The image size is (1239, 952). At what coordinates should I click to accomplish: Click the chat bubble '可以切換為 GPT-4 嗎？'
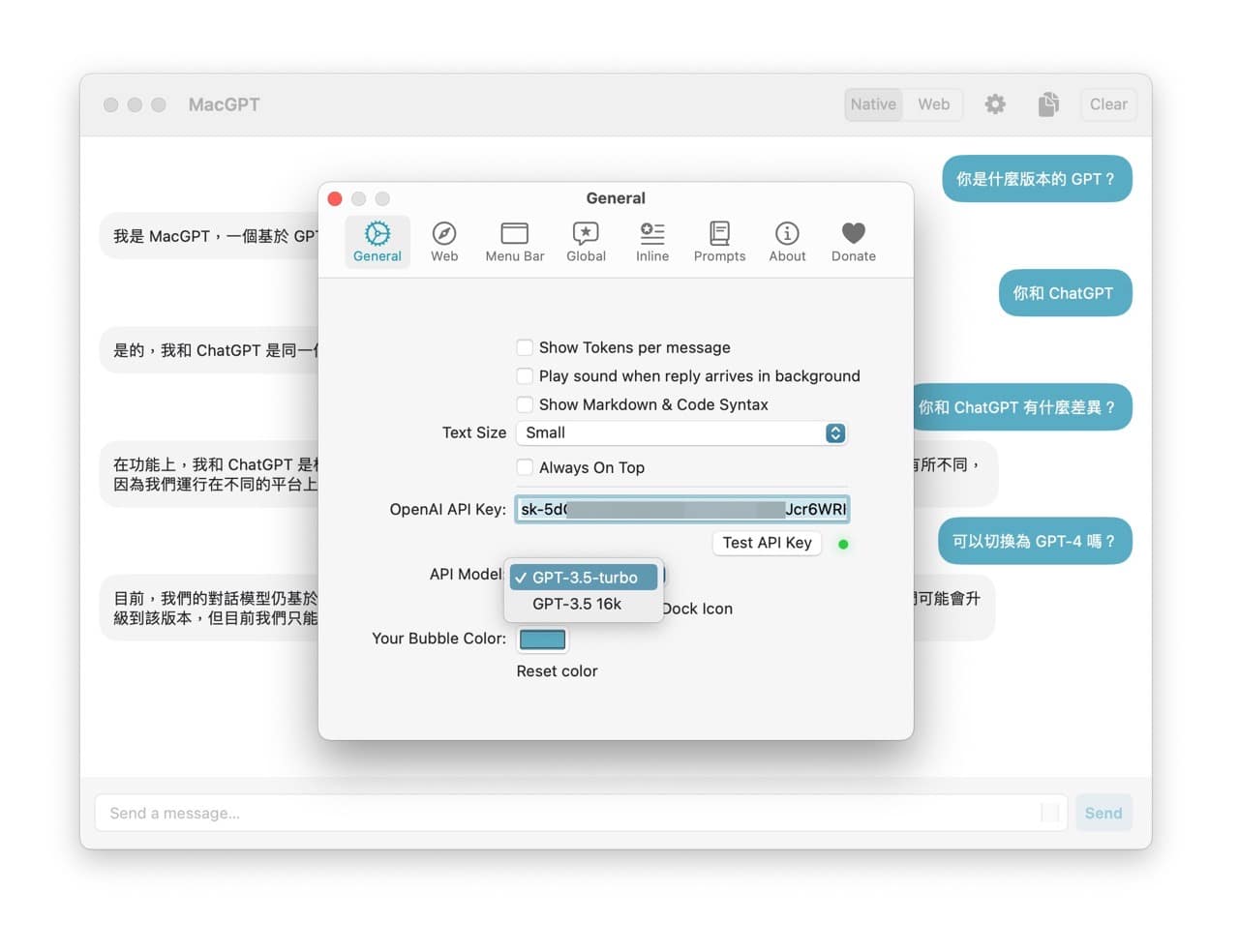coord(1035,541)
